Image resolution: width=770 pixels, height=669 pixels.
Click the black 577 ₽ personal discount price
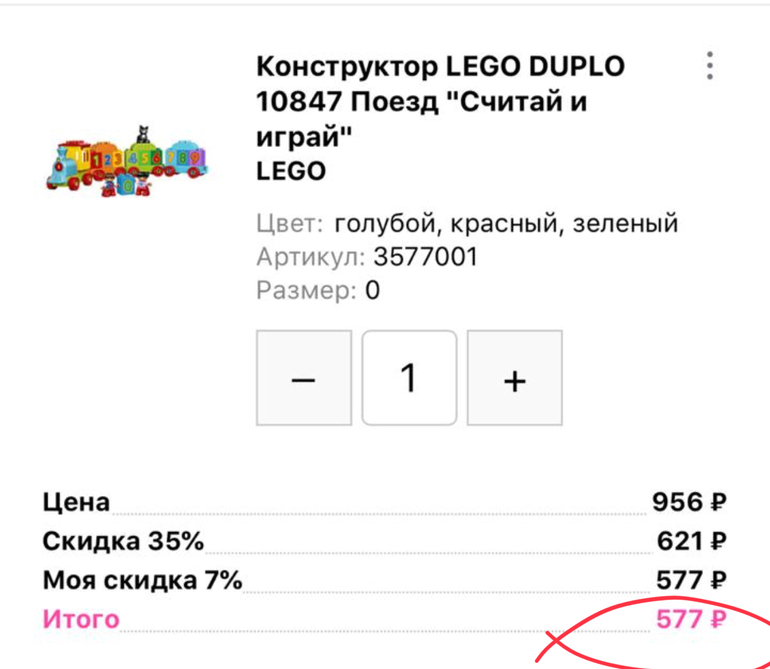pyautogui.click(x=690, y=580)
